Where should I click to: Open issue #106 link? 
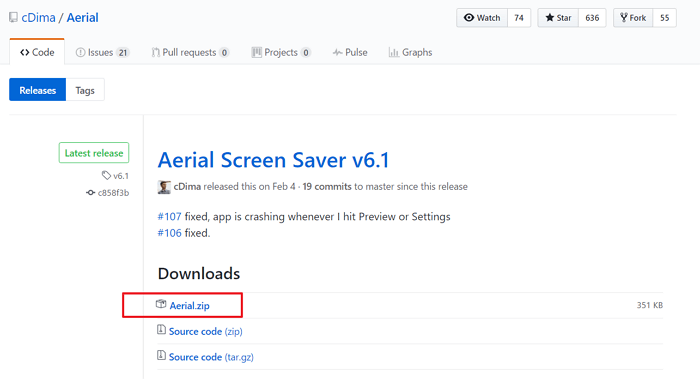coord(170,233)
